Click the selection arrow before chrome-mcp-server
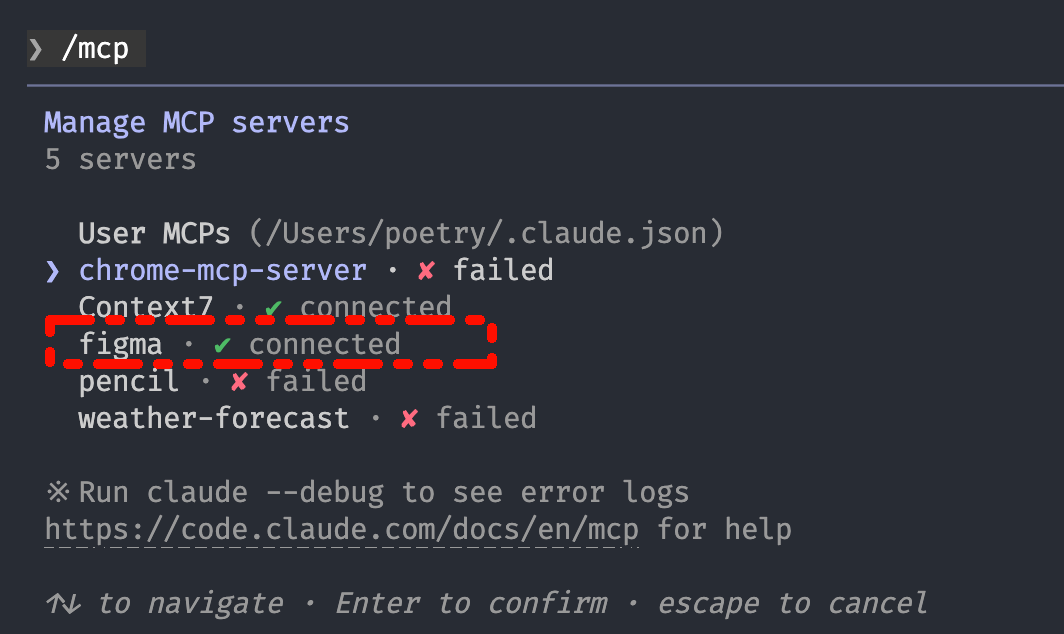The height and width of the screenshot is (634, 1064). pos(53,270)
